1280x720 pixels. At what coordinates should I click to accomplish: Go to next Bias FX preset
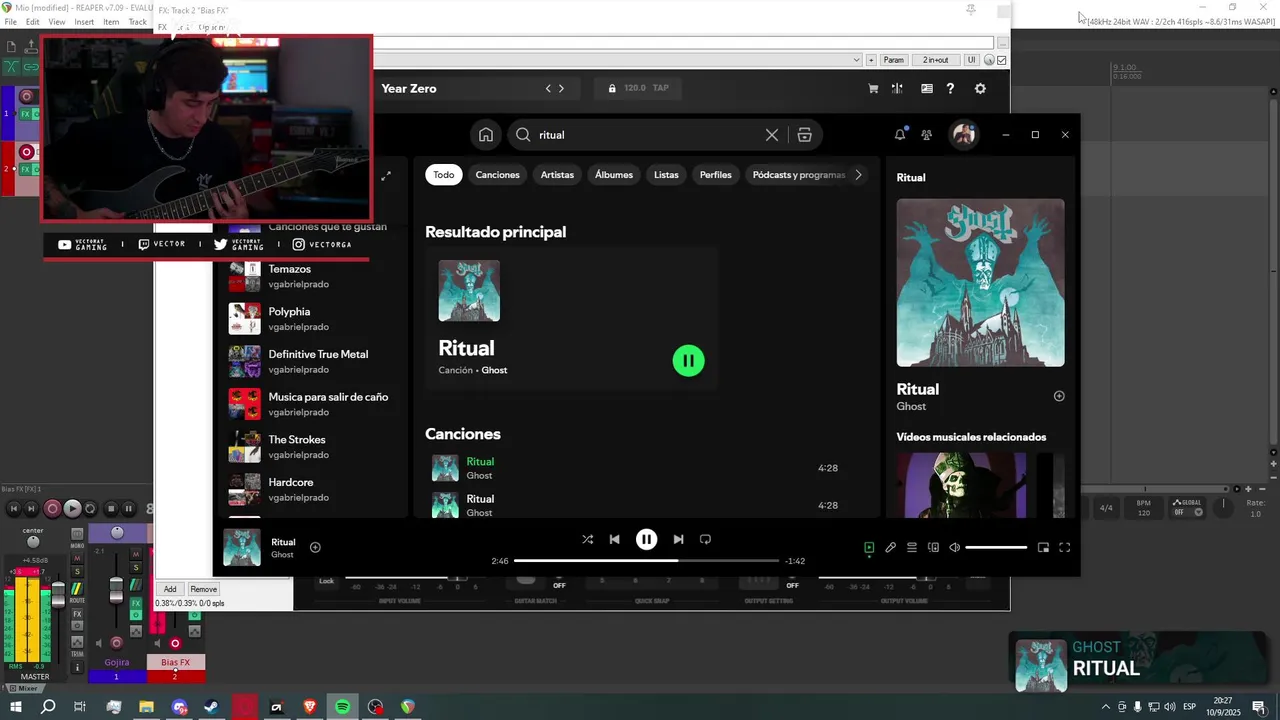point(561,88)
